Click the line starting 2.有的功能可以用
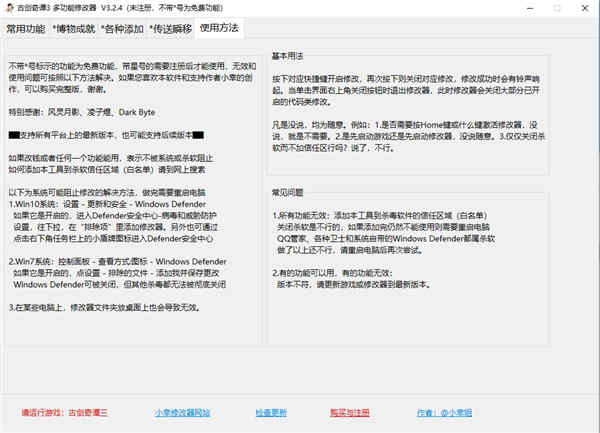Image resolution: width=600 pixels, height=433 pixels. (x=333, y=273)
